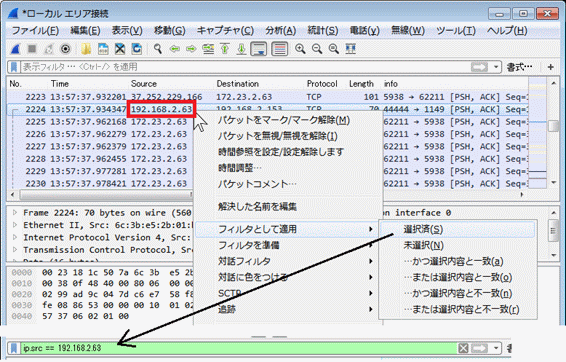Reset text to normal size
Screen dimensions: 566x362
[334, 49]
